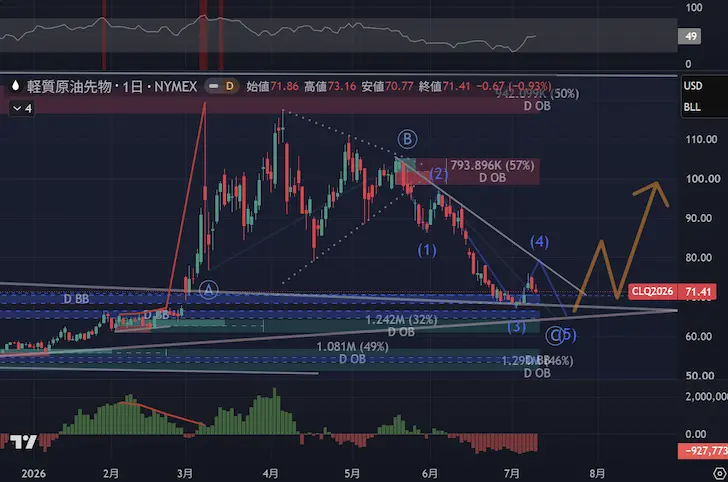
Task: Click the 軽質原油先物 symbol title
Action: (x=69, y=86)
